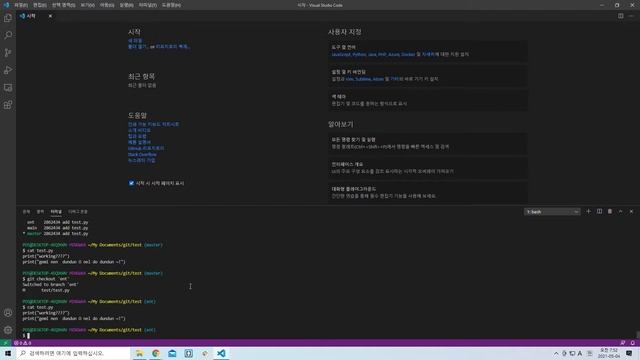Open File Explorer from the taskbar

(139, 353)
